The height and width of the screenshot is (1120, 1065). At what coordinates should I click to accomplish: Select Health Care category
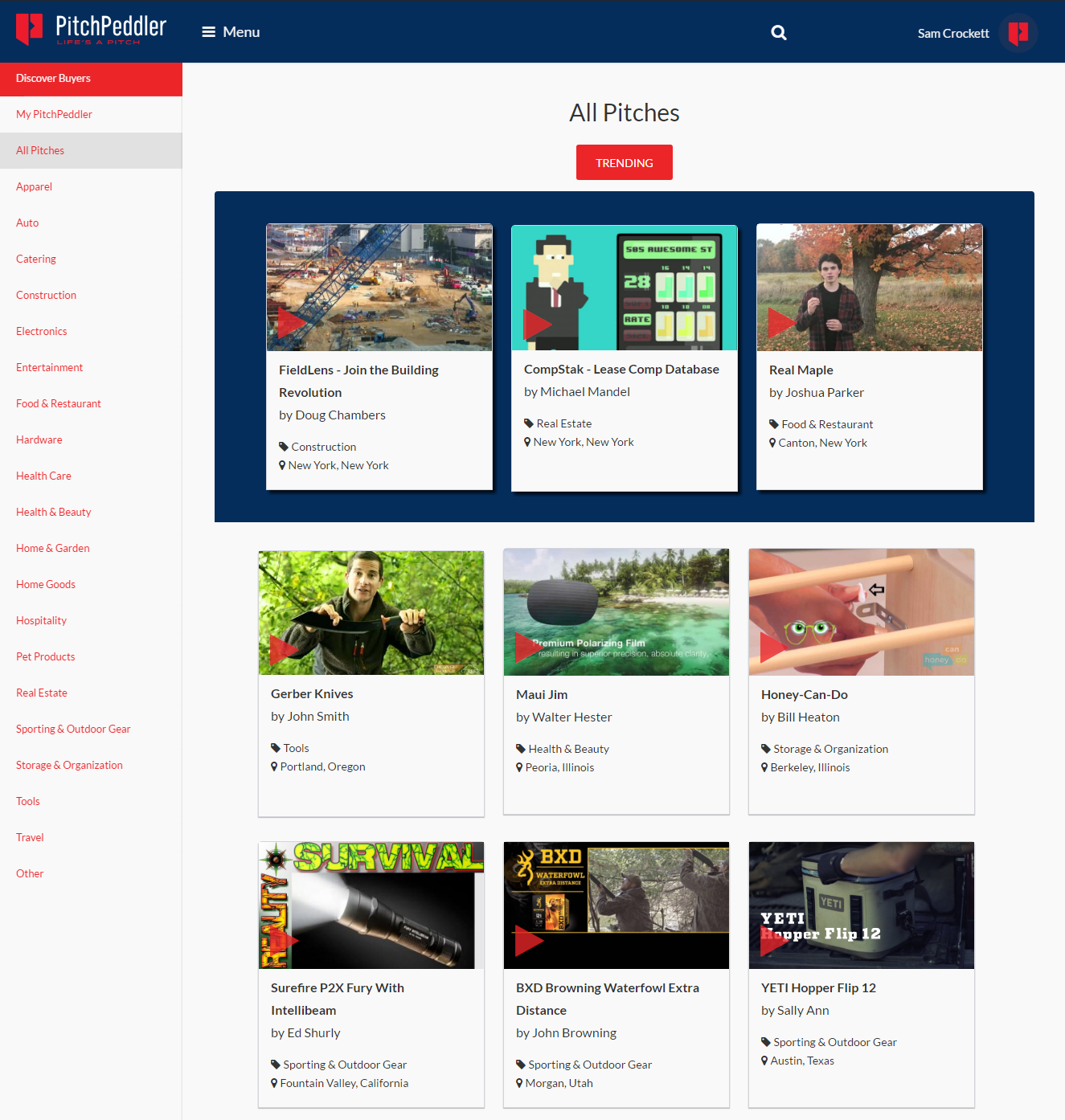click(91, 476)
